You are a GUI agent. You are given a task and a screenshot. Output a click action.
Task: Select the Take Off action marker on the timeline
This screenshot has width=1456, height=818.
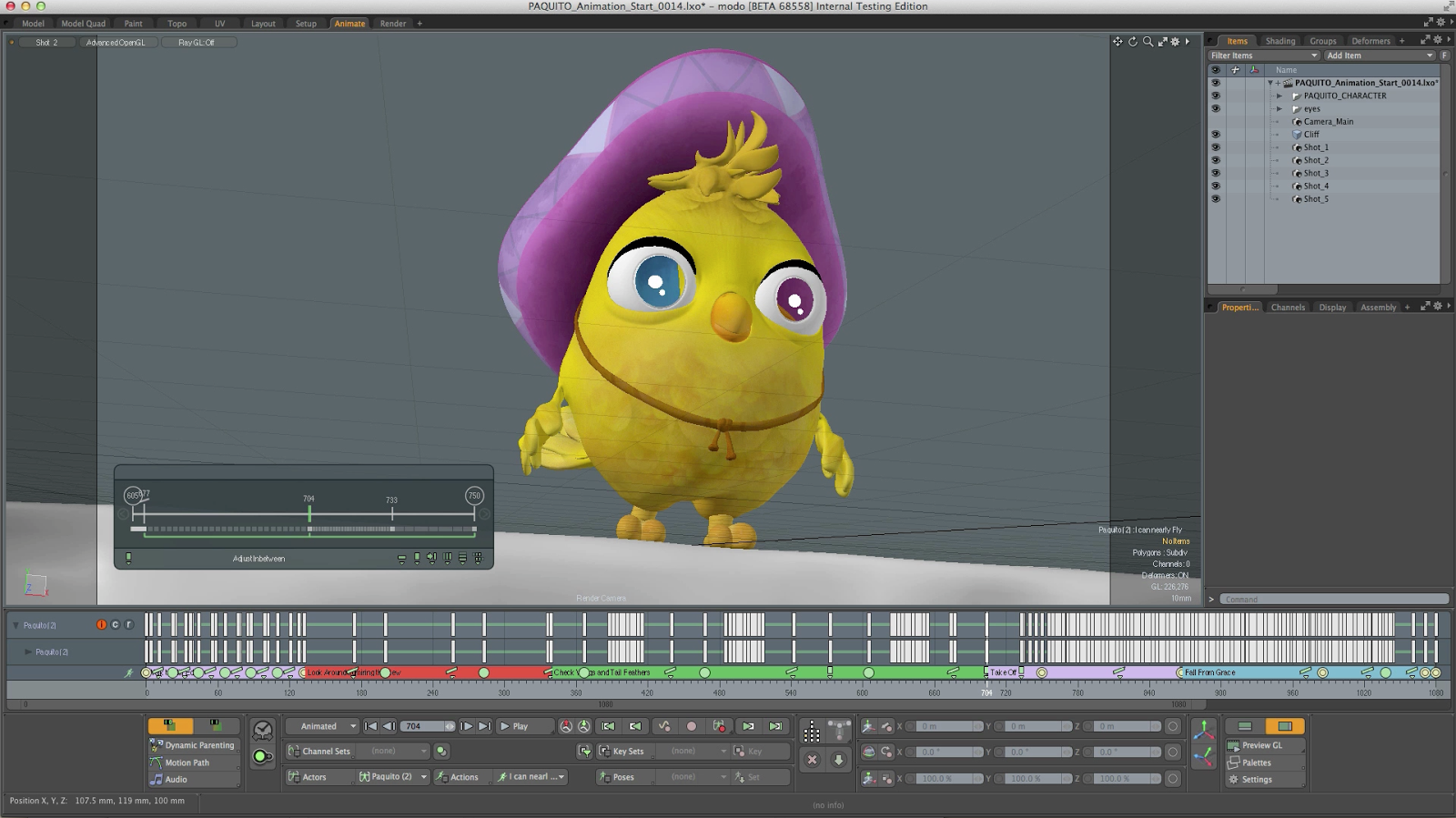1005,672
